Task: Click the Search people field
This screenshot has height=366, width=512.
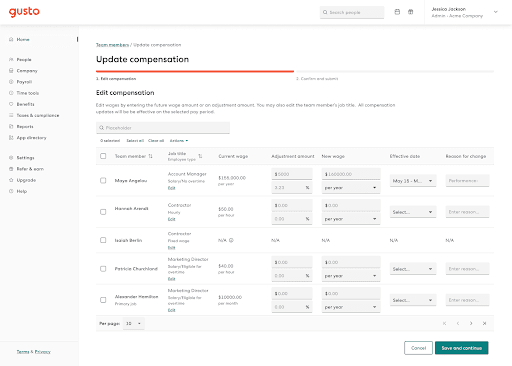Action: click(x=352, y=12)
